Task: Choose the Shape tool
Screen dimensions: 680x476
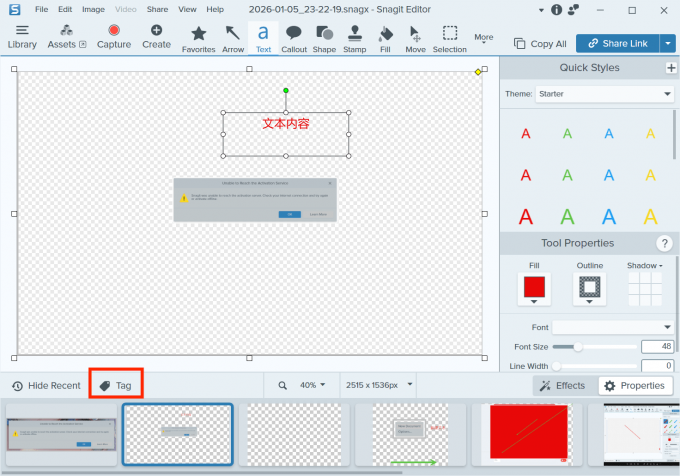Action: 324,38
